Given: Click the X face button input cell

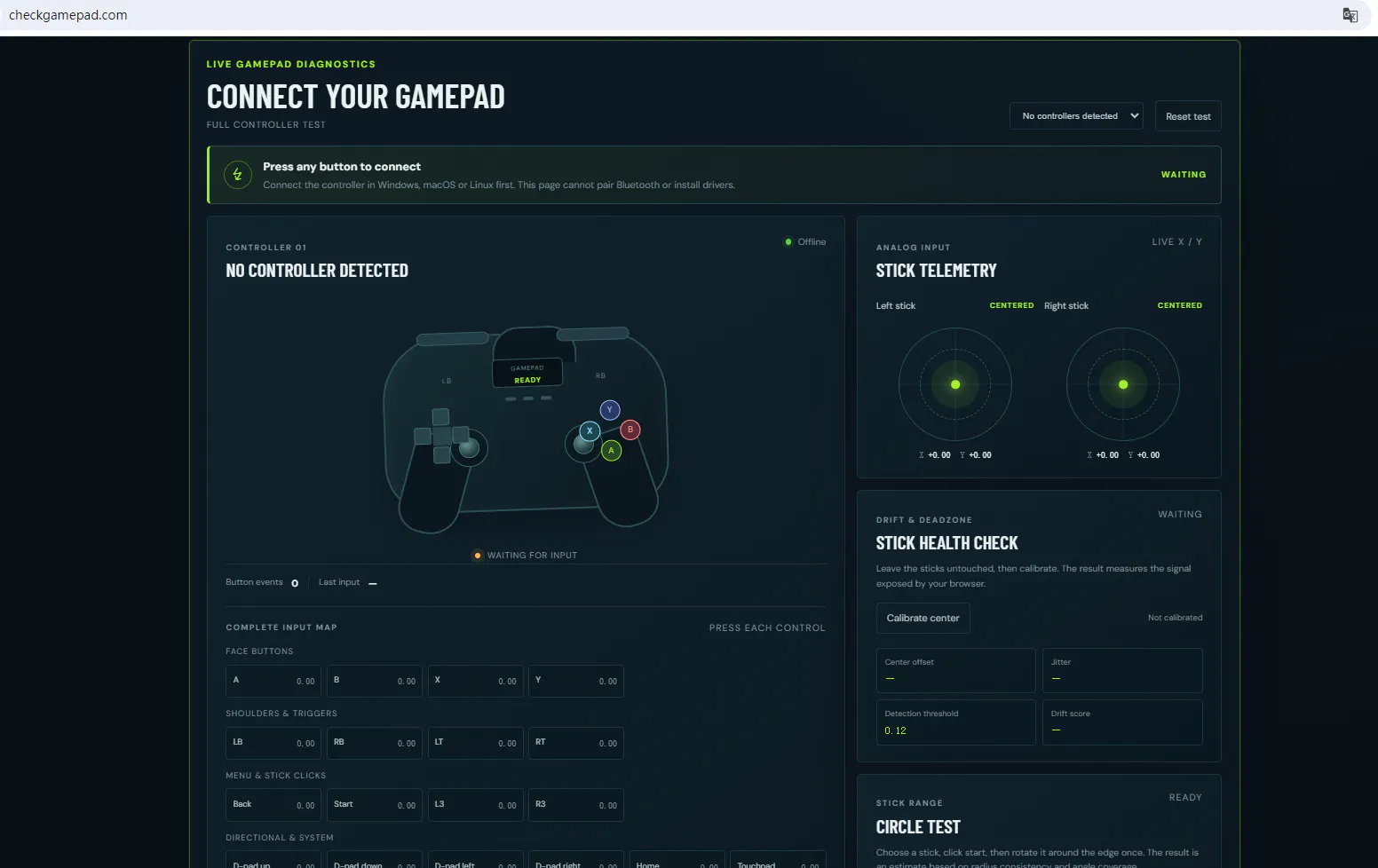Looking at the screenshot, I should tap(475, 681).
